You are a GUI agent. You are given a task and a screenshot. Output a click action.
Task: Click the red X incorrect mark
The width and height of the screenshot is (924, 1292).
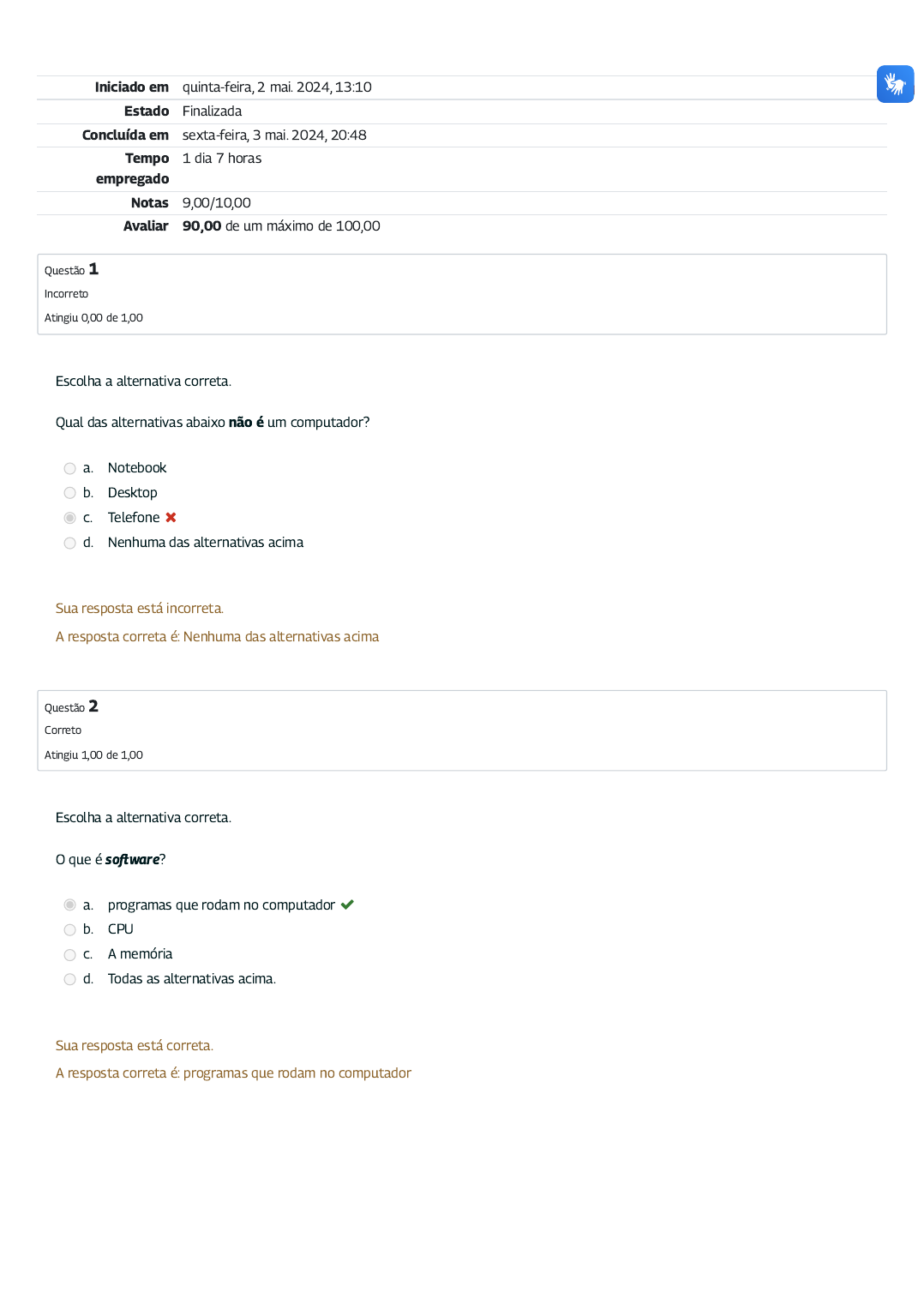coord(171,518)
